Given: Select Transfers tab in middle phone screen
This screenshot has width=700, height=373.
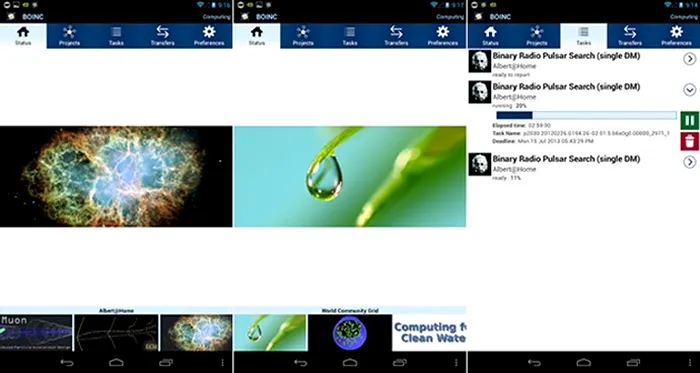Looking at the screenshot, I should coord(396,36).
